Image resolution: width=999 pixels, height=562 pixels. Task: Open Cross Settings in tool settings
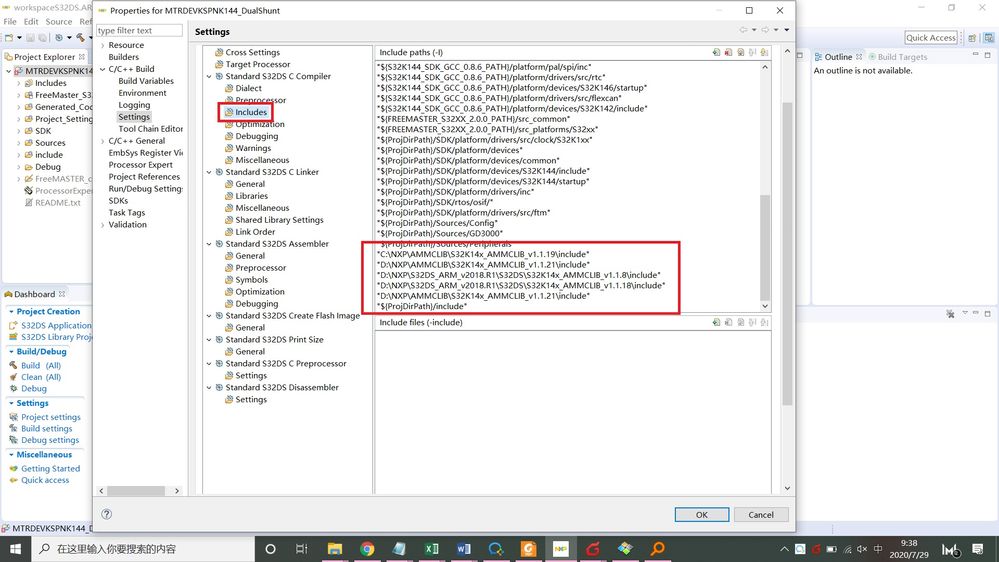coord(252,52)
